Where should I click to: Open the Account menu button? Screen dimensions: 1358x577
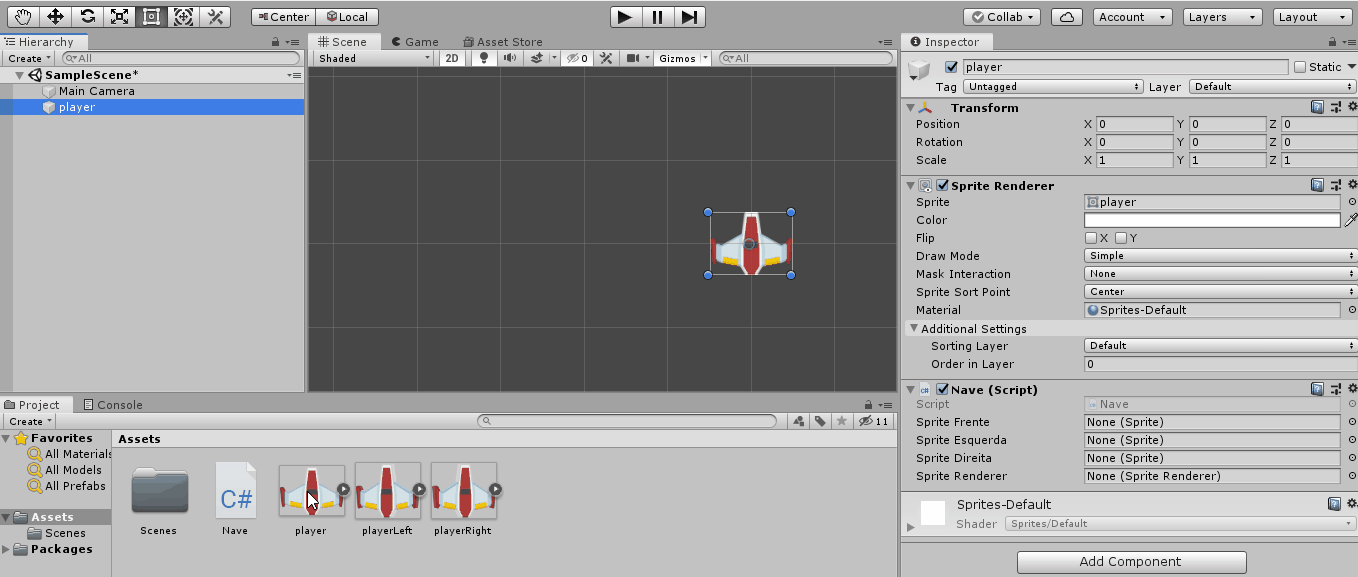click(x=1132, y=17)
